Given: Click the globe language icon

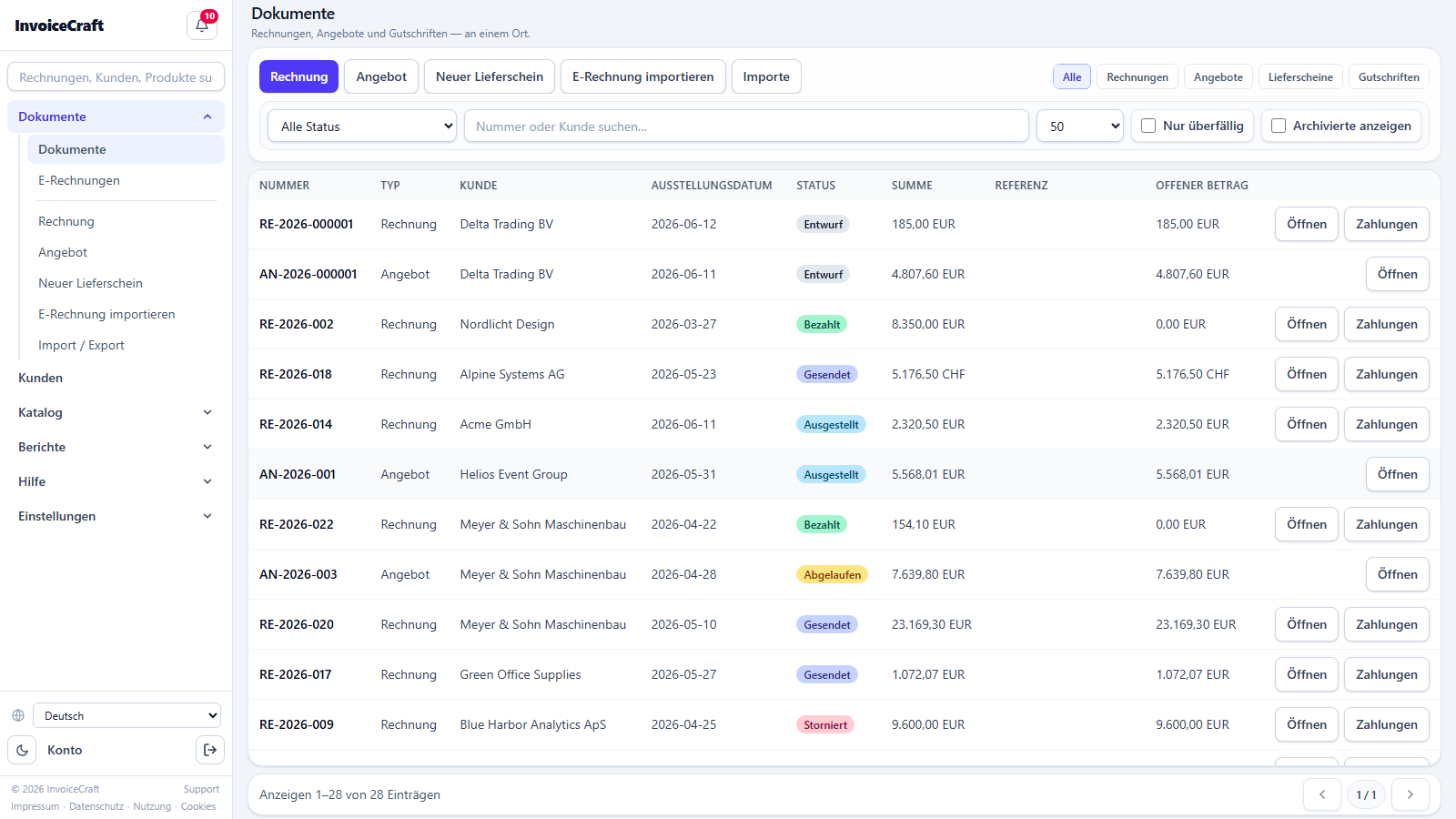Looking at the screenshot, I should 18,715.
